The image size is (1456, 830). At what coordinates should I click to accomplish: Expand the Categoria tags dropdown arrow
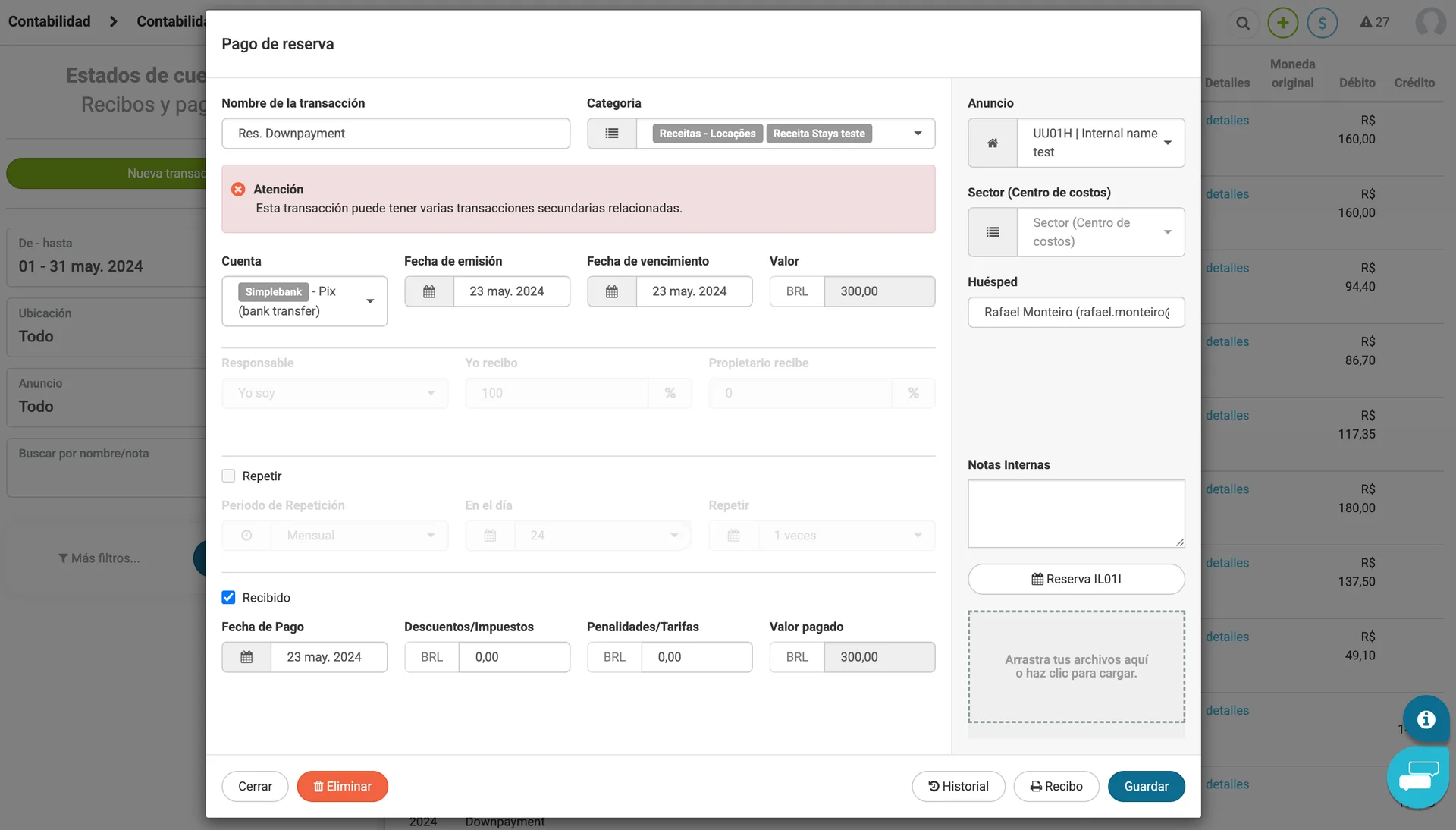pos(918,134)
